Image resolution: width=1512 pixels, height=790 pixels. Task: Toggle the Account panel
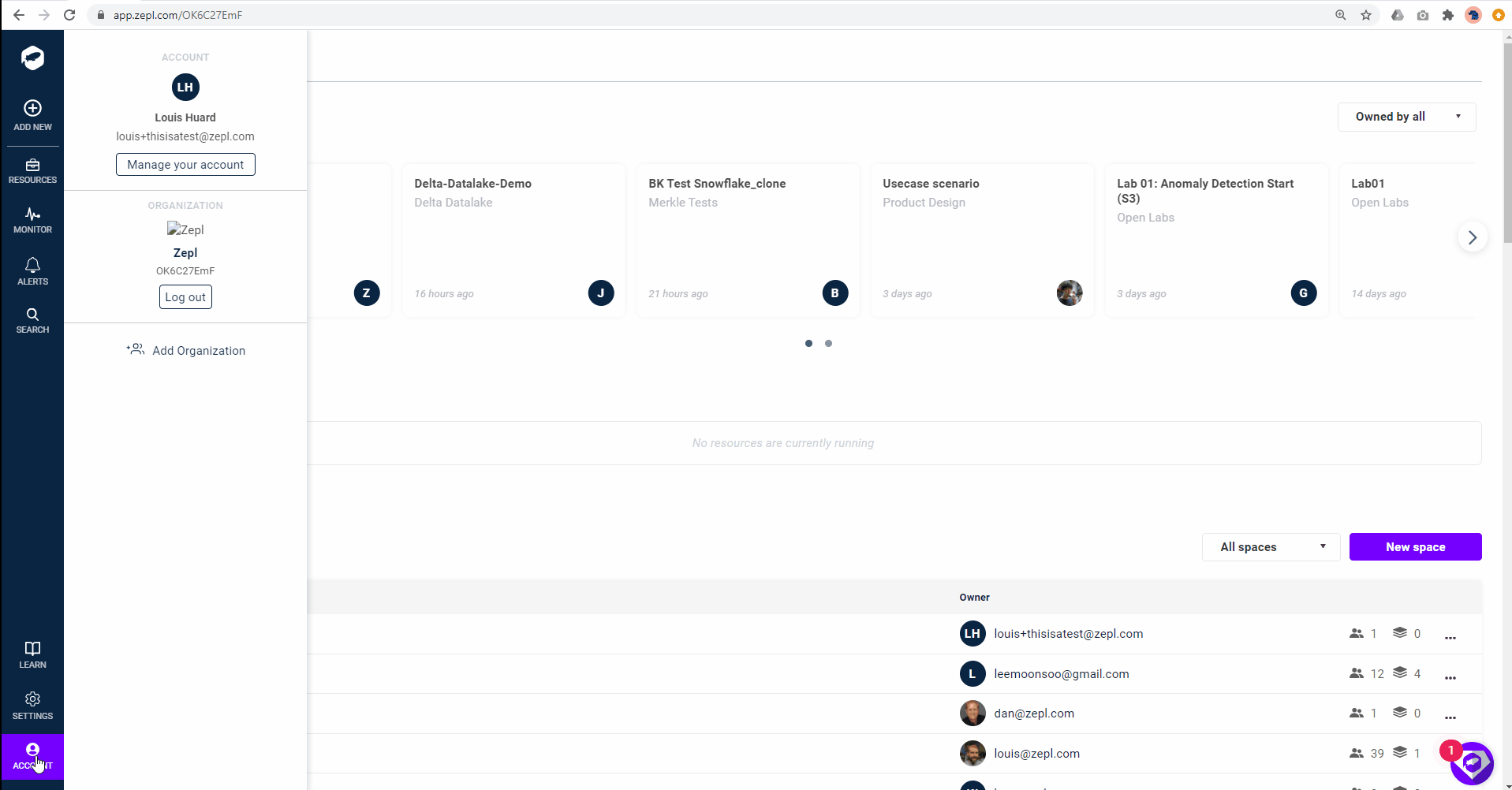(x=32, y=756)
